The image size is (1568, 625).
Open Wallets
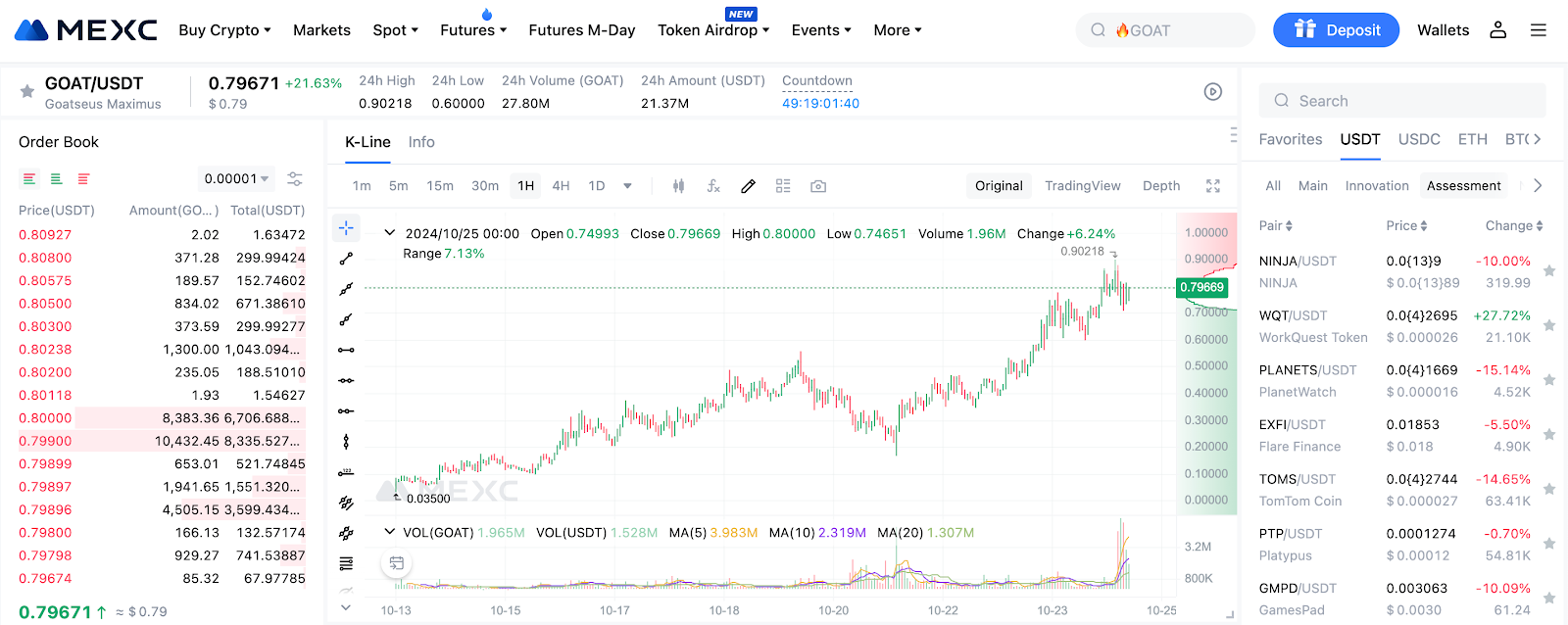(1443, 30)
